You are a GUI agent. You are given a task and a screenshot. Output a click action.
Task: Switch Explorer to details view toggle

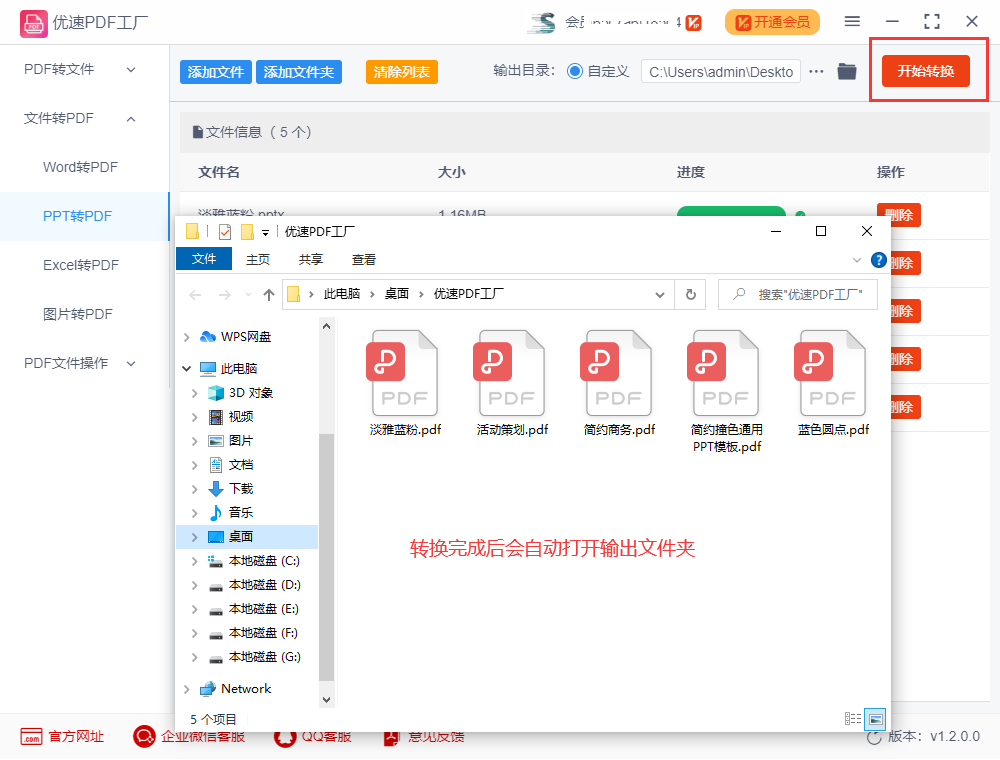(x=852, y=719)
